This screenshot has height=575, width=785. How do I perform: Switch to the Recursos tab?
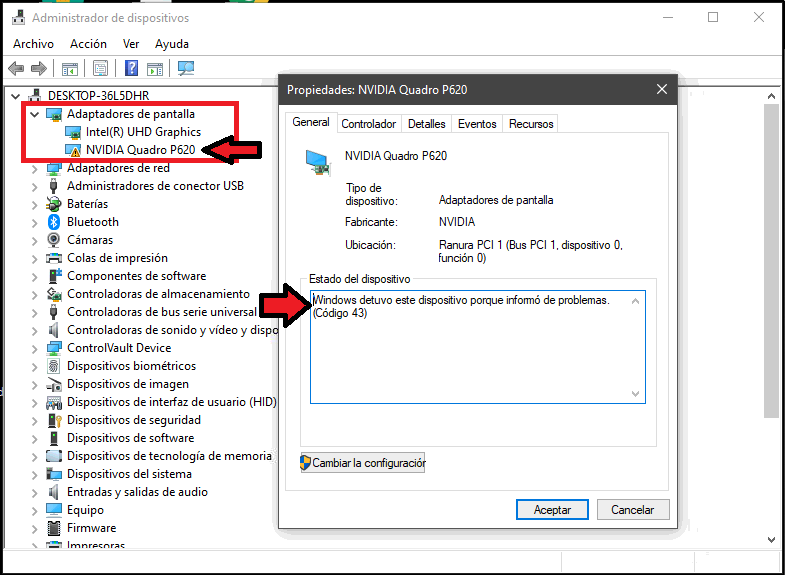pos(531,124)
